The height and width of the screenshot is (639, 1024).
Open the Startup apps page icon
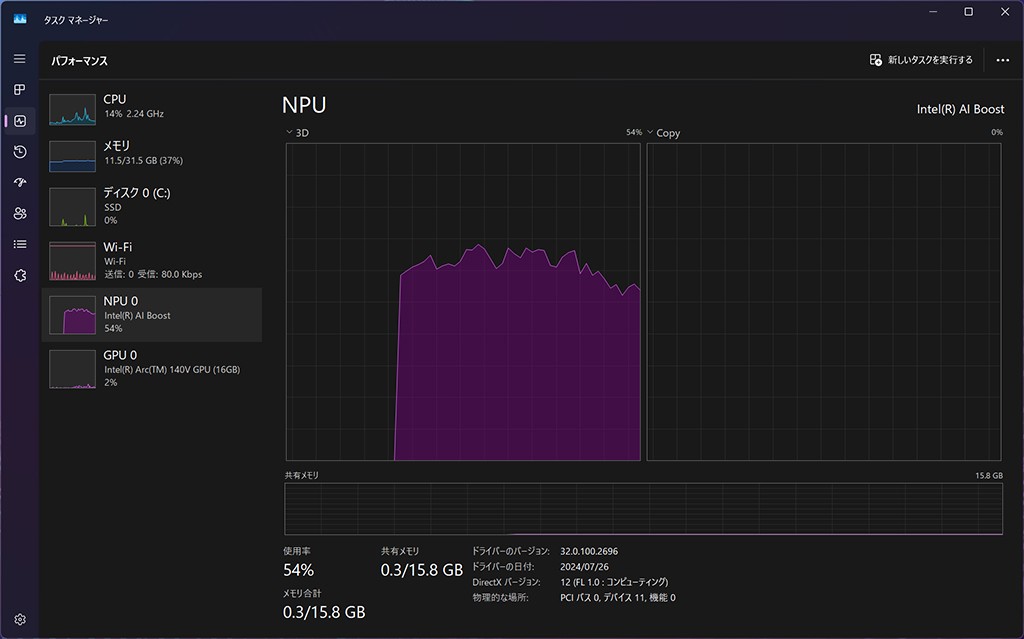pyautogui.click(x=20, y=183)
